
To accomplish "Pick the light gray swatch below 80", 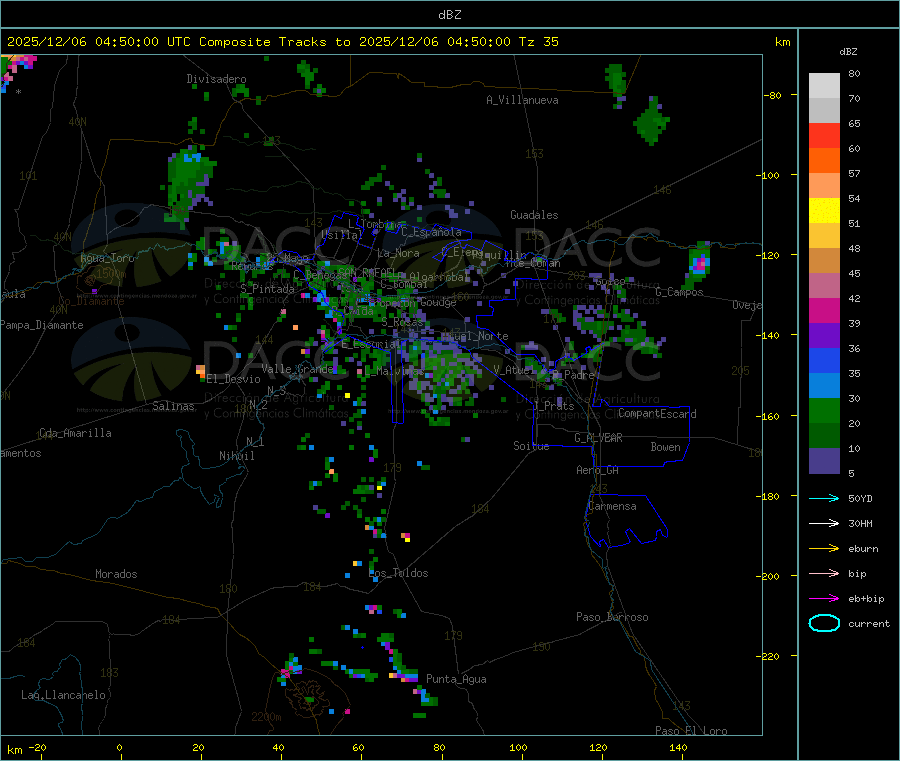I will [x=824, y=86].
